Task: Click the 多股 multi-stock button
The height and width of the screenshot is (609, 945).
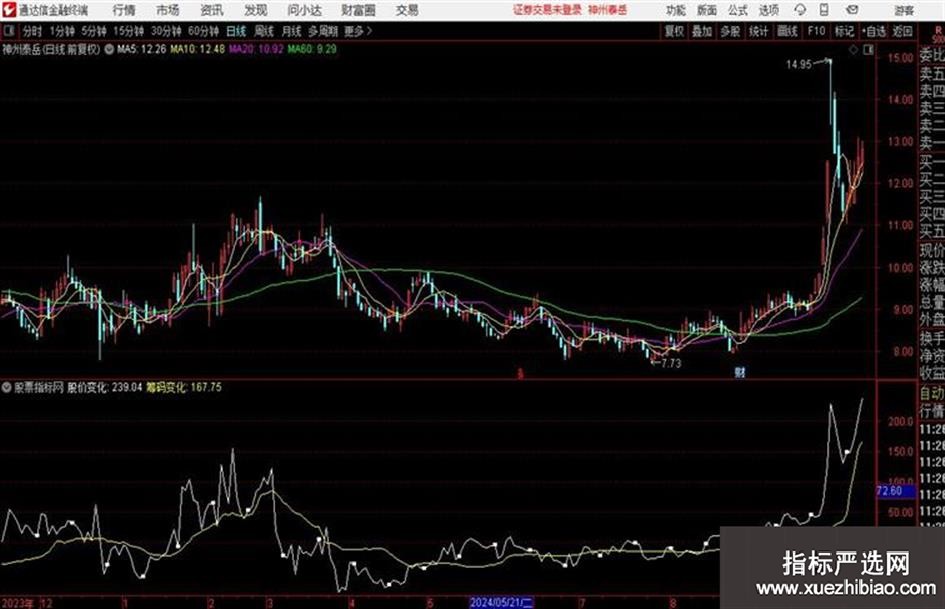Action: click(x=730, y=31)
